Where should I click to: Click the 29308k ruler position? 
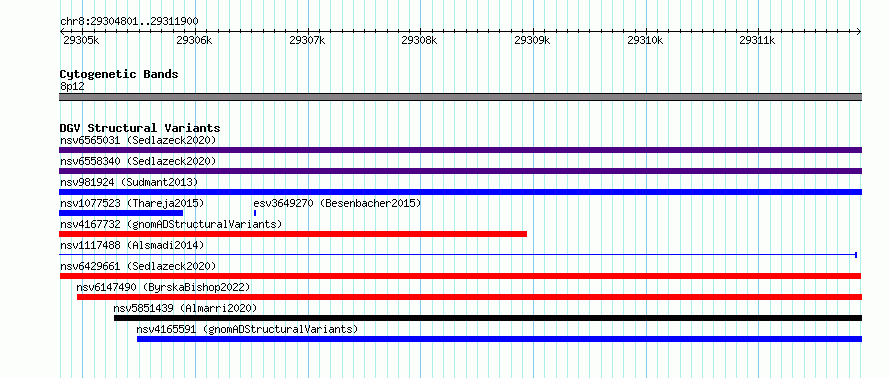coord(419,40)
